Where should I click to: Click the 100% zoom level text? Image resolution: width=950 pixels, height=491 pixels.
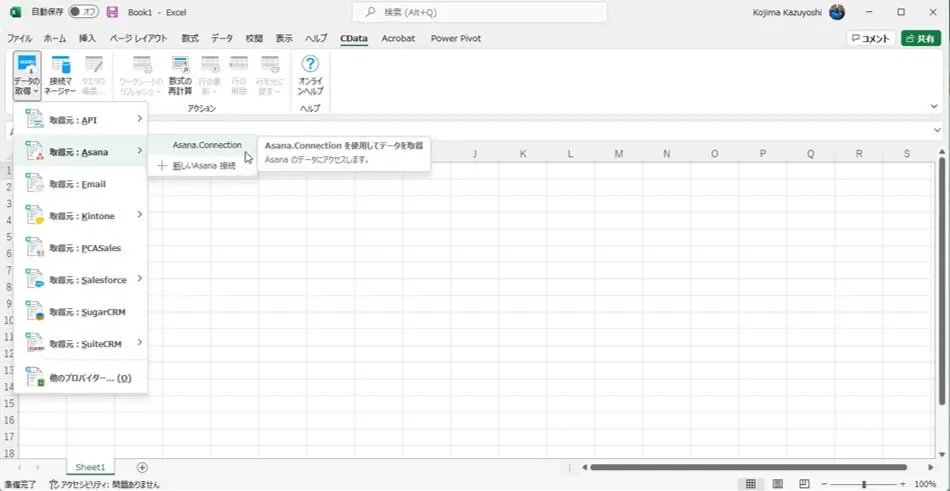click(925, 484)
